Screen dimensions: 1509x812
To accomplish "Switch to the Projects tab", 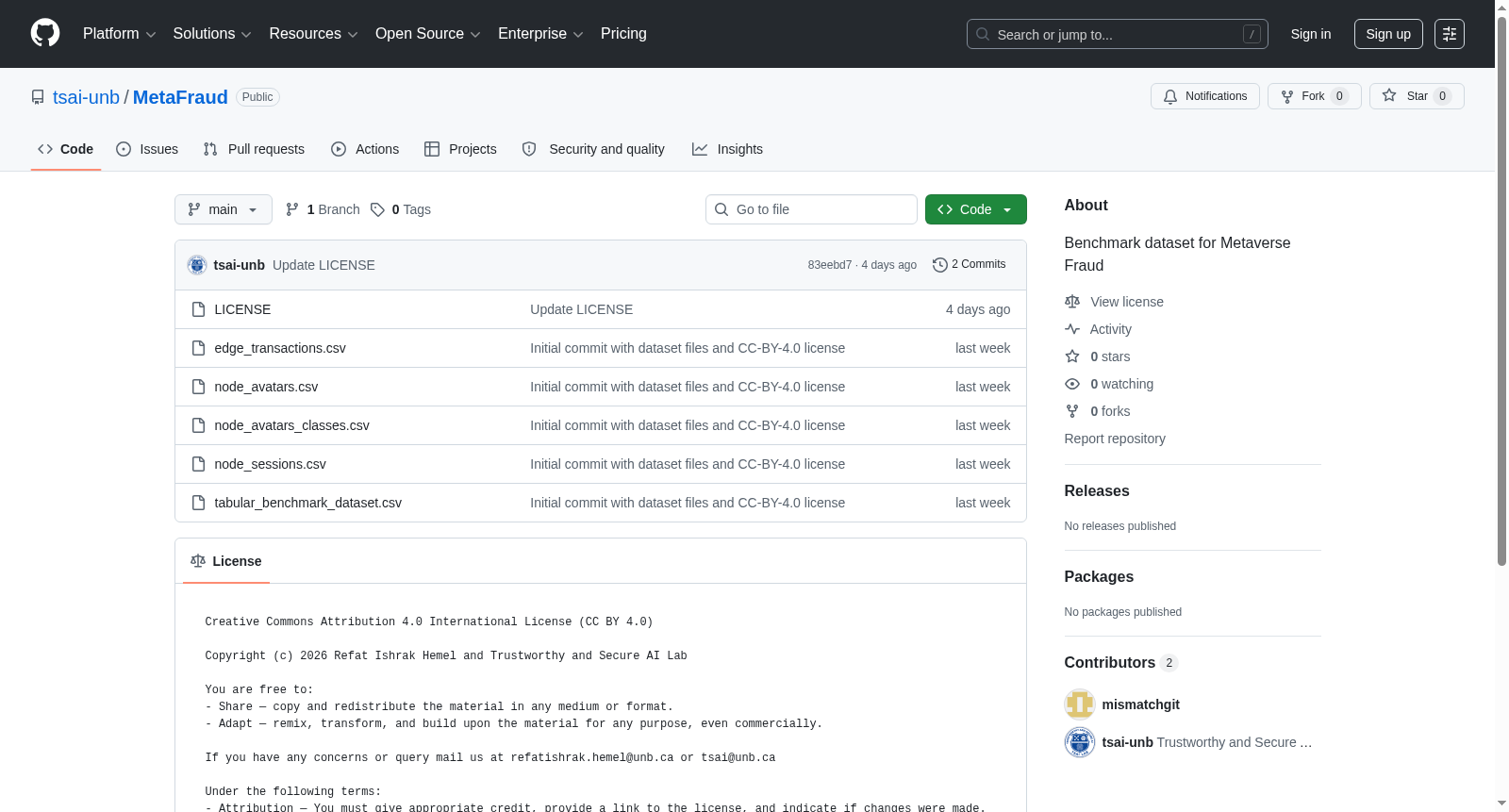I will (460, 149).
